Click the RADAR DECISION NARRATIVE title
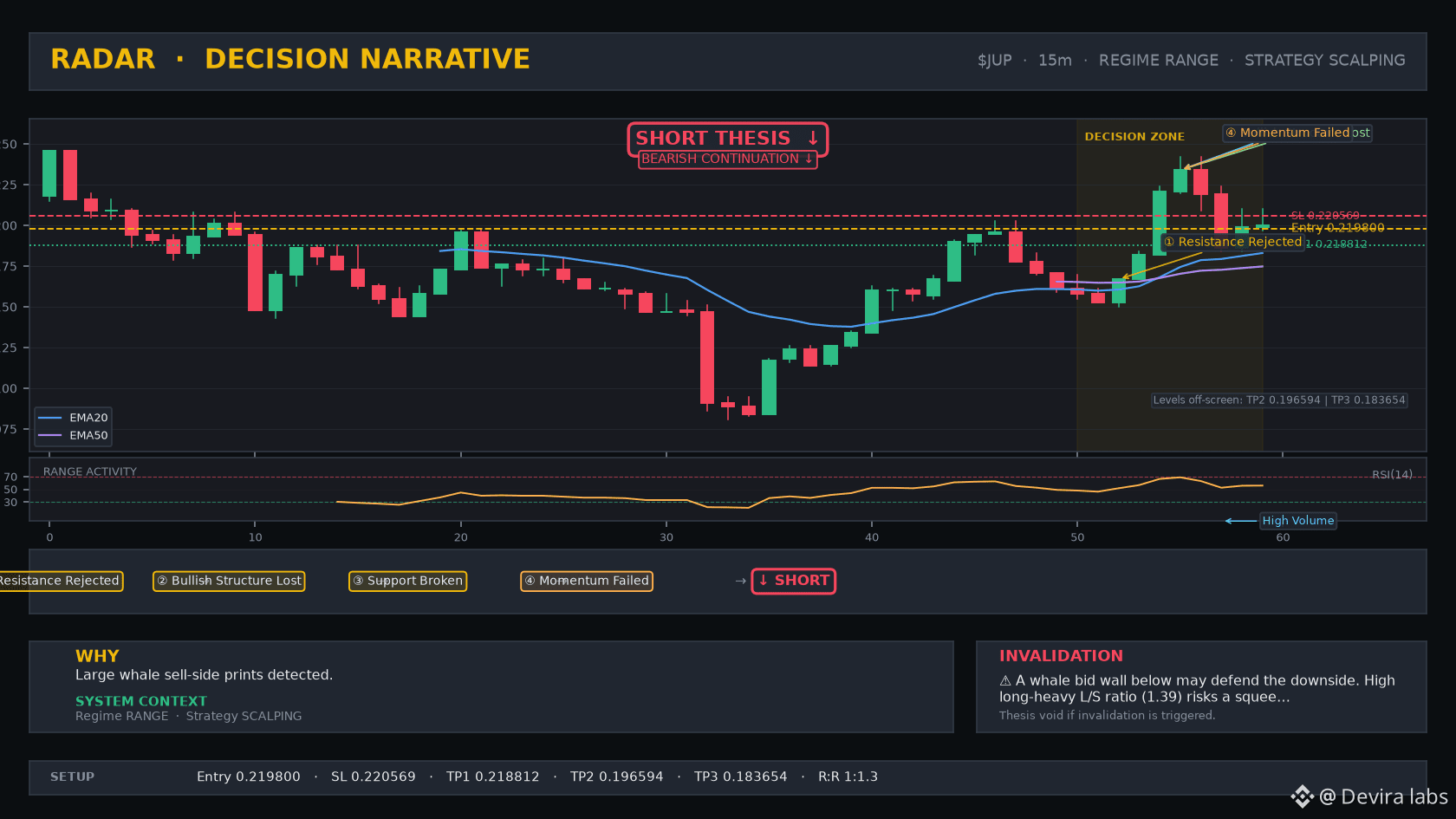This screenshot has width=1456, height=819. point(290,59)
